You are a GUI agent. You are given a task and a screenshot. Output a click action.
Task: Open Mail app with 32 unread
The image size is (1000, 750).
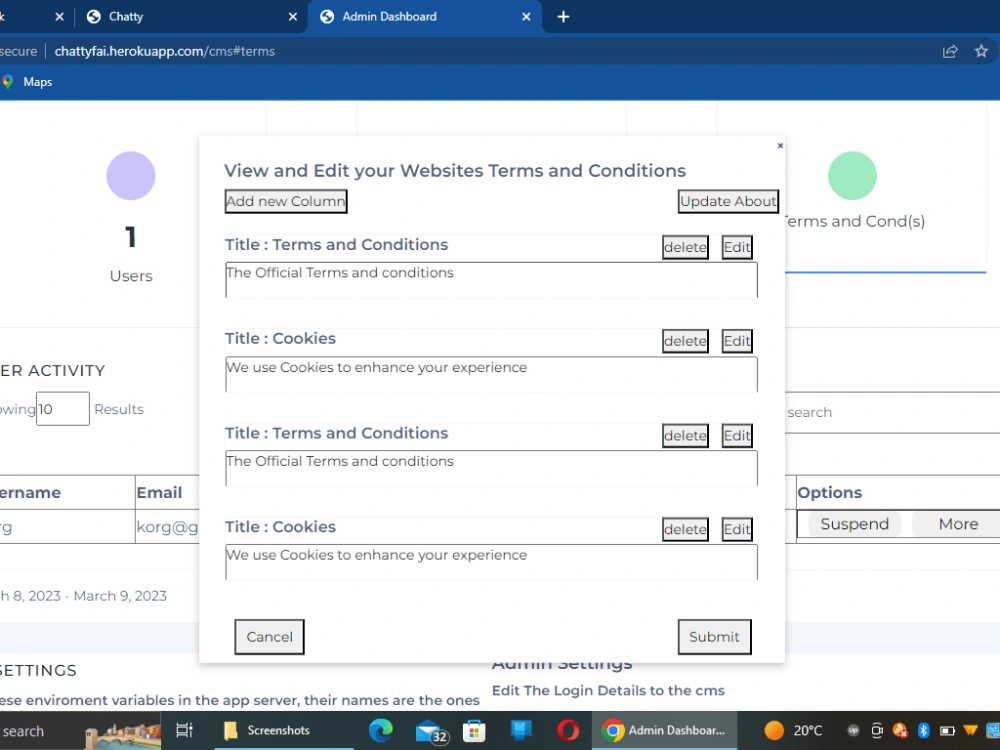pos(430,732)
